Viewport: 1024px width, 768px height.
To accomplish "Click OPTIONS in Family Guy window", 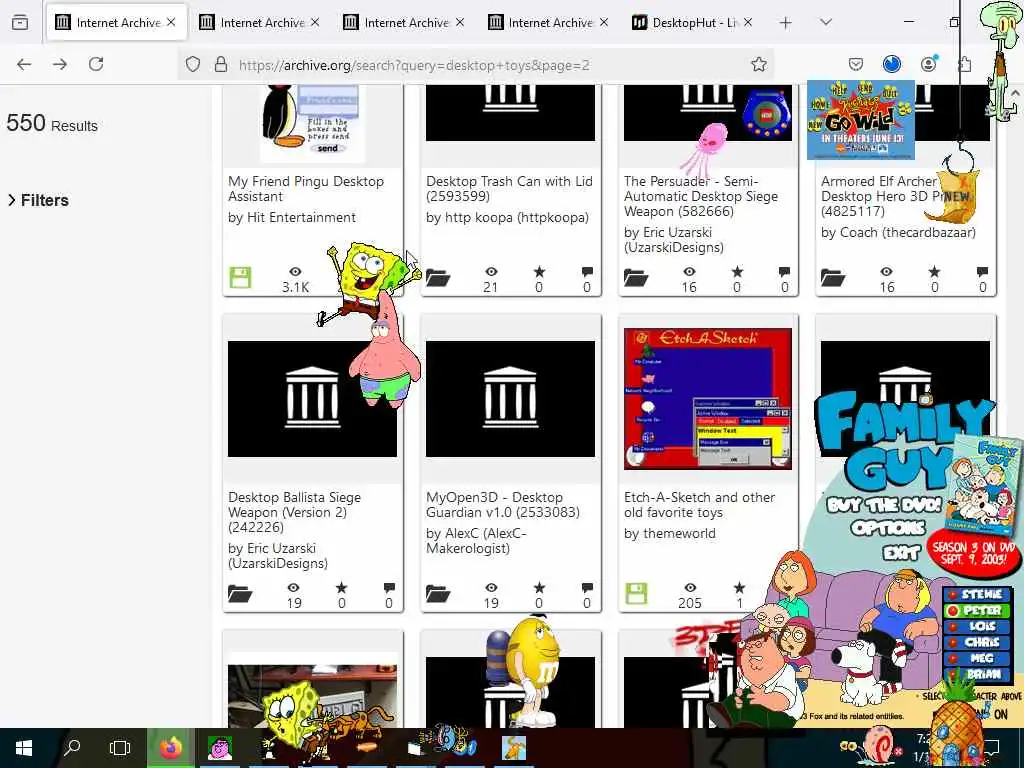I will [x=889, y=528].
